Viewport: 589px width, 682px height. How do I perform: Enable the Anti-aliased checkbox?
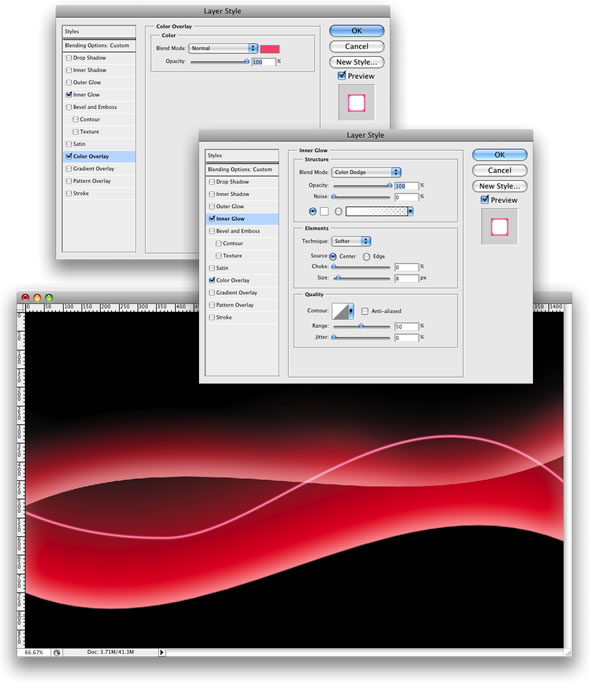(x=365, y=311)
